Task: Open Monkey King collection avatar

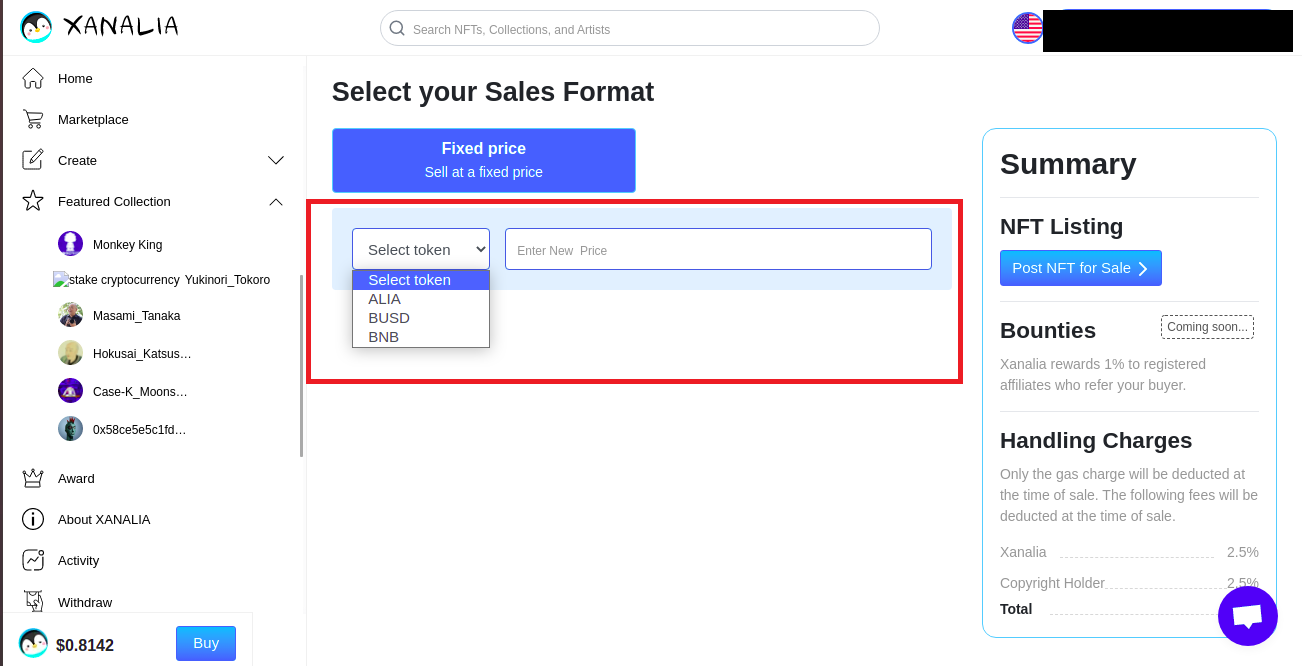Action: click(x=70, y=244)
